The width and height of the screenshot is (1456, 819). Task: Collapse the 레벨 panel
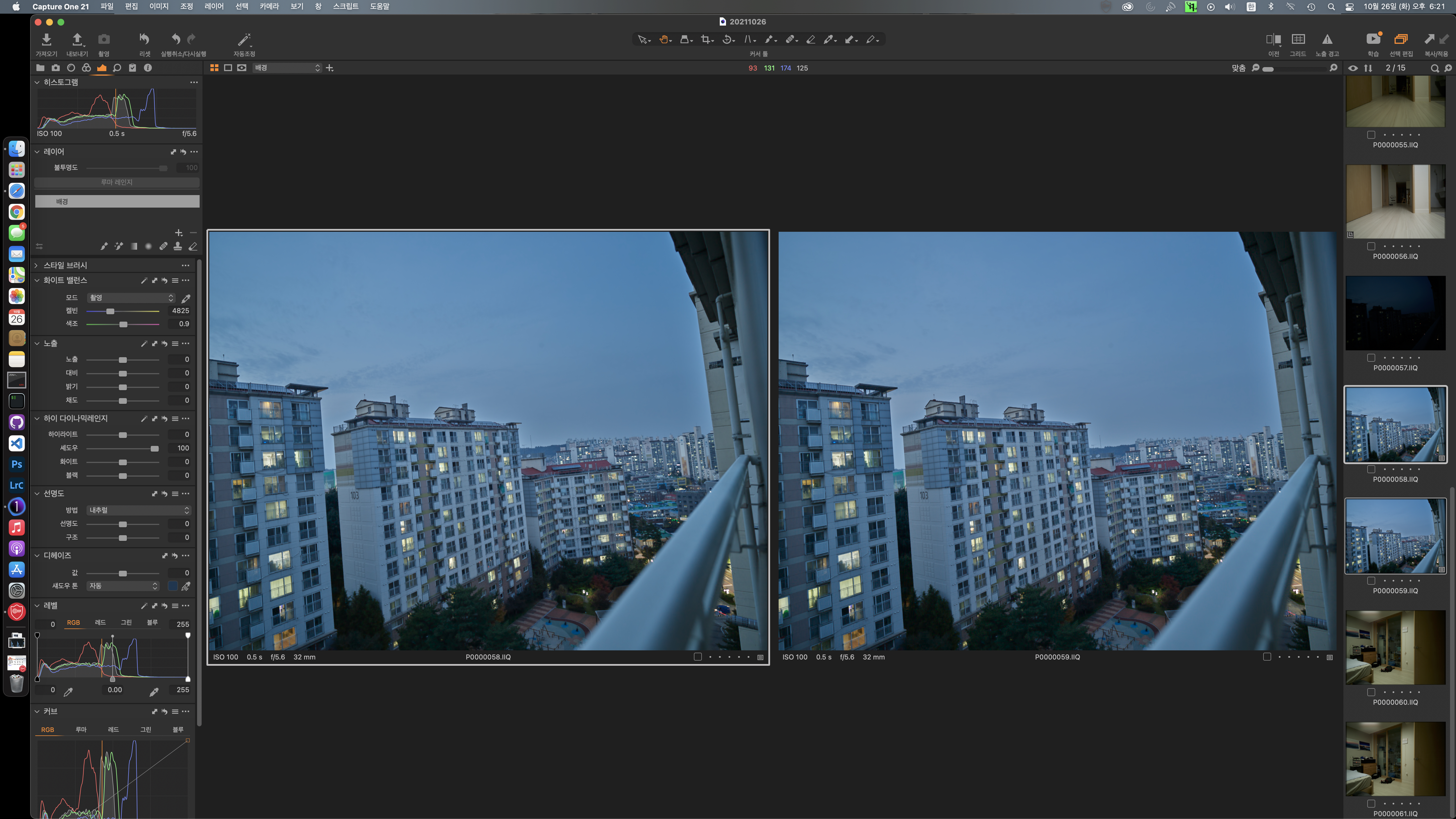pyautogui.click(x=37, y=605)
